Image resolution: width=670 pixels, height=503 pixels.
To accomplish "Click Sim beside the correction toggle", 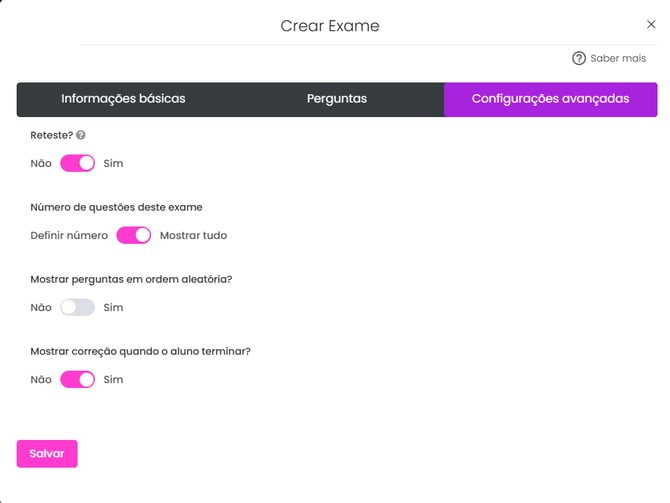I will (113, 379).
